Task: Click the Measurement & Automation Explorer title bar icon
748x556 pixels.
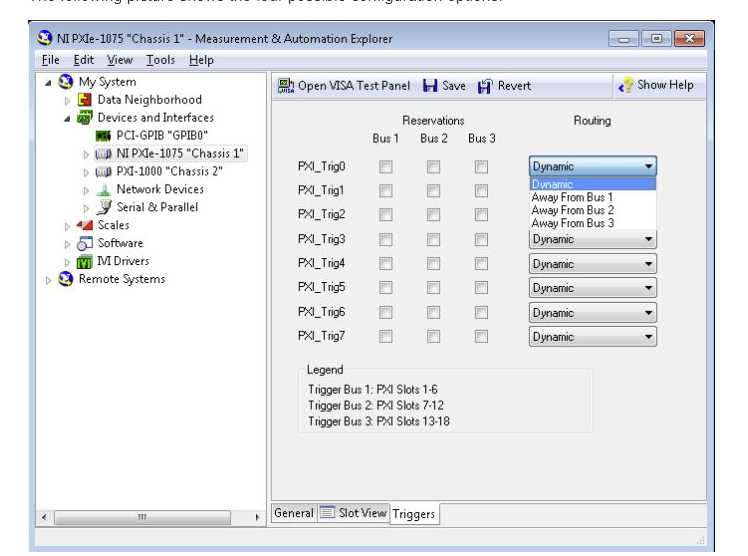Action: pos(44,38)
